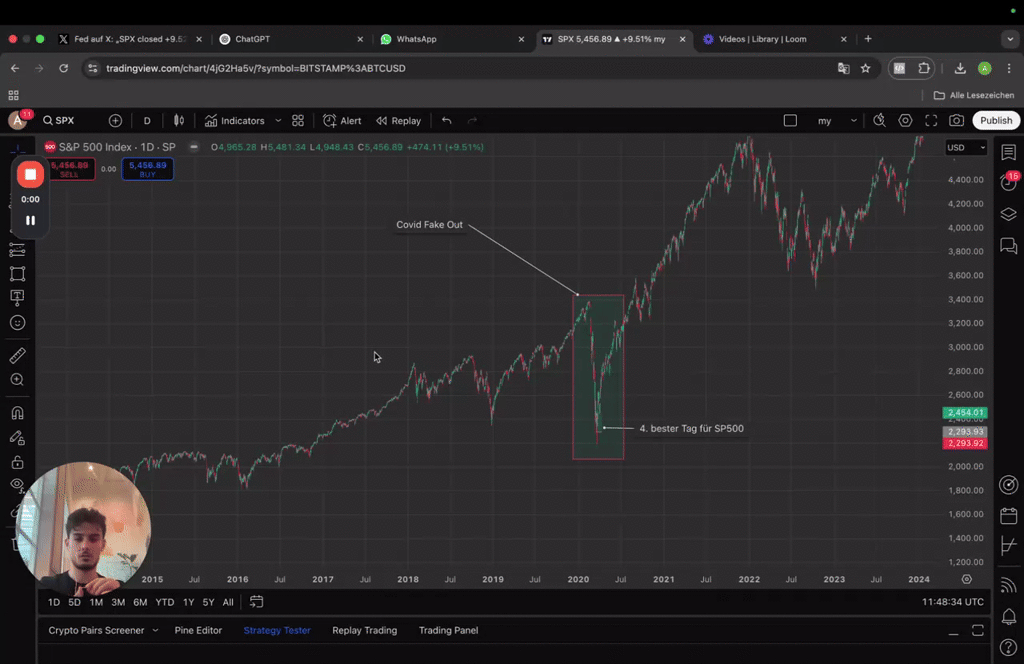Click the BUY price button
The height and width of the screenshot is (664, 1024).
(148, 169)
